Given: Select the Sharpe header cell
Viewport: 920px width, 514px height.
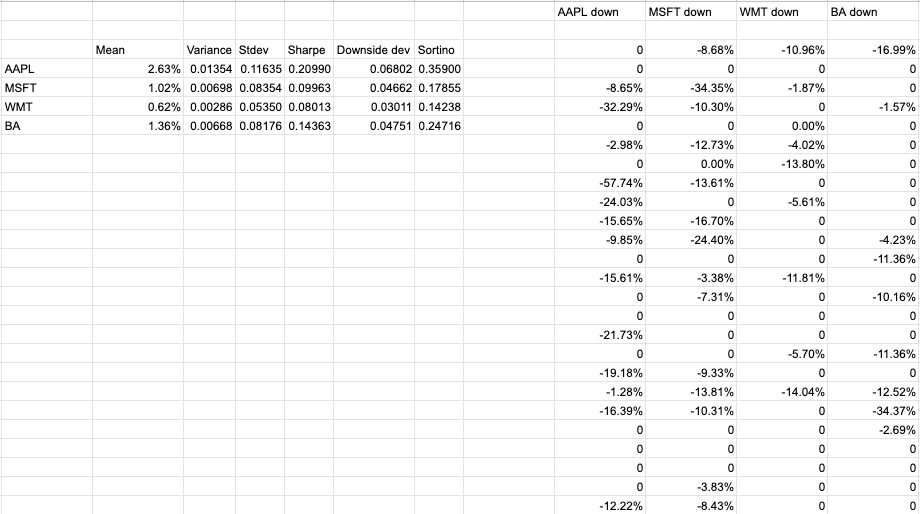Looking at the screenshot, I should pyautogui.click(x=306, y=50).
